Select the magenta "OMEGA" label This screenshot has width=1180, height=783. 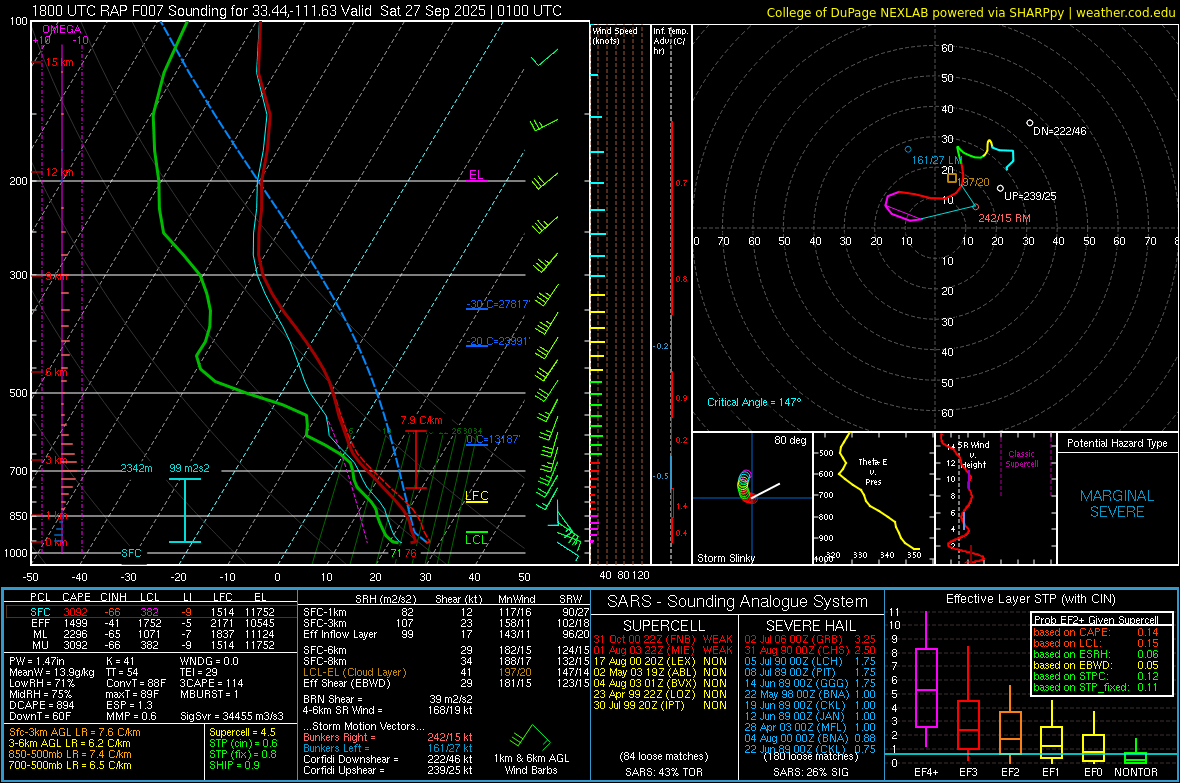(x=62, y=29)
